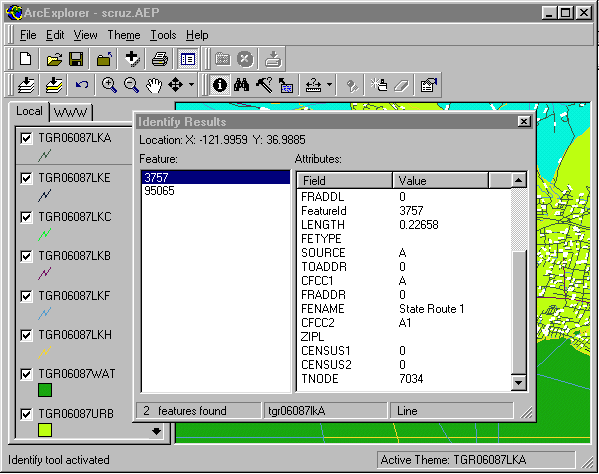The image size is (599, 474).
Task: Select the Pan hand tool
Action: [154, 85]
